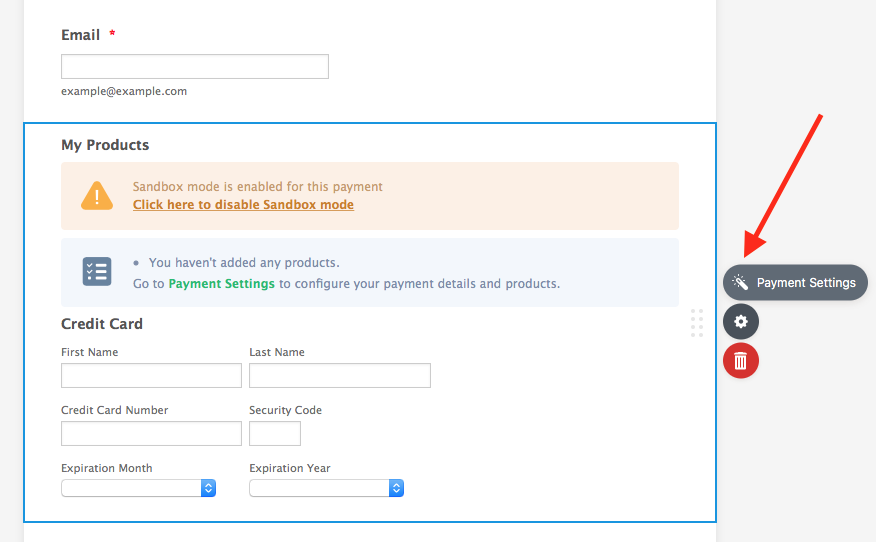876x542 pixels.
Task: Click the product checklist icon
Action: [x=97, y=271]
